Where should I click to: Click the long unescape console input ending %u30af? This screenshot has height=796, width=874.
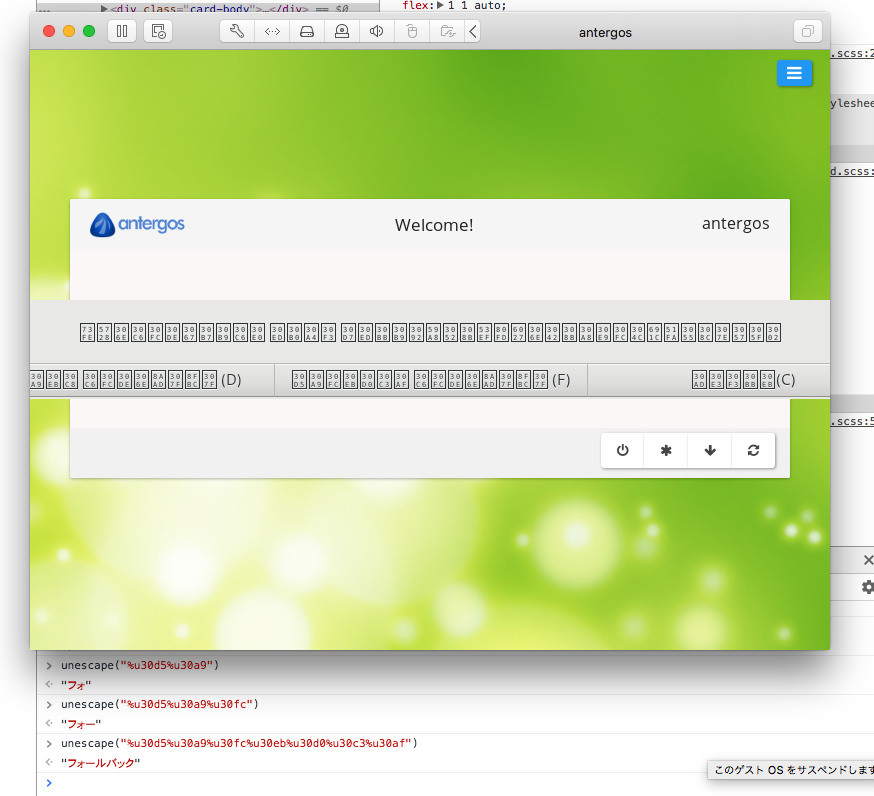coord(239,744)
